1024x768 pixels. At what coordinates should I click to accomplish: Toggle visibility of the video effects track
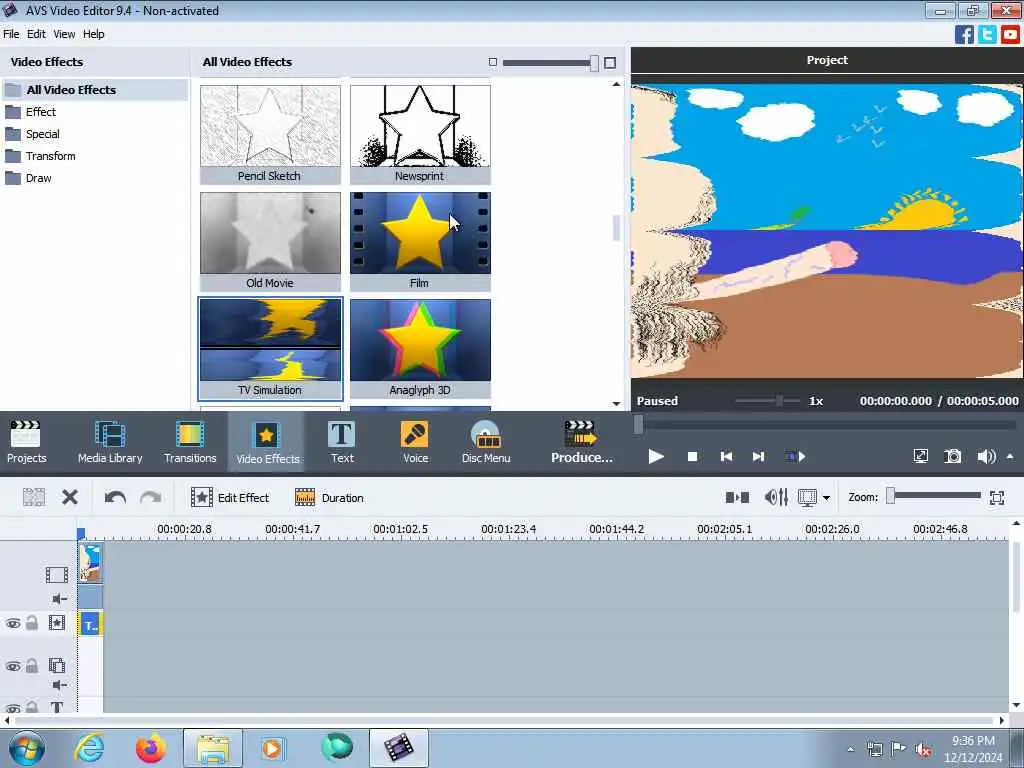coord(12,624)
